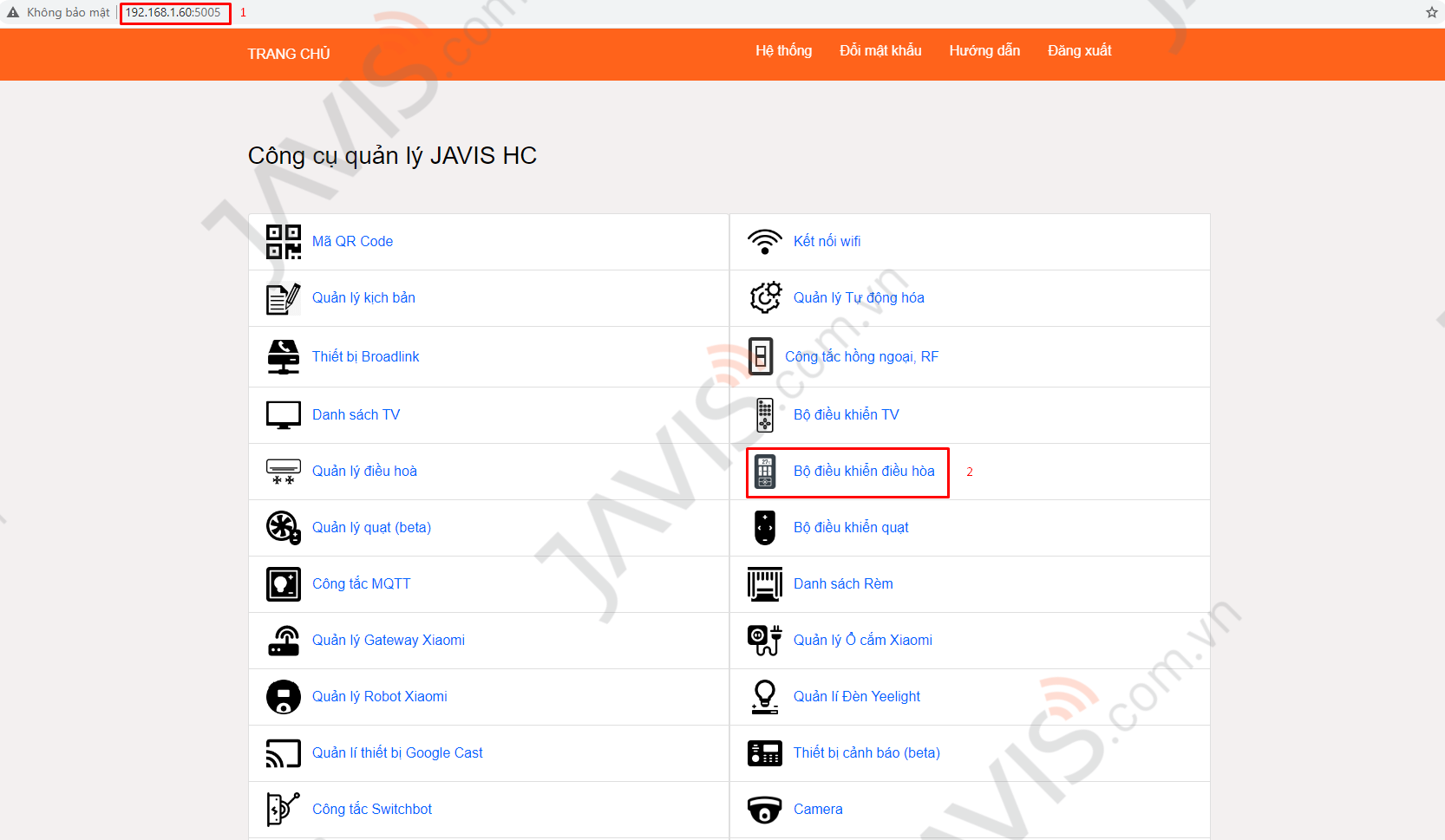Click the QR code icon
The height and width of the screenshot is (840, 1445).
click(x=284, y=242)
